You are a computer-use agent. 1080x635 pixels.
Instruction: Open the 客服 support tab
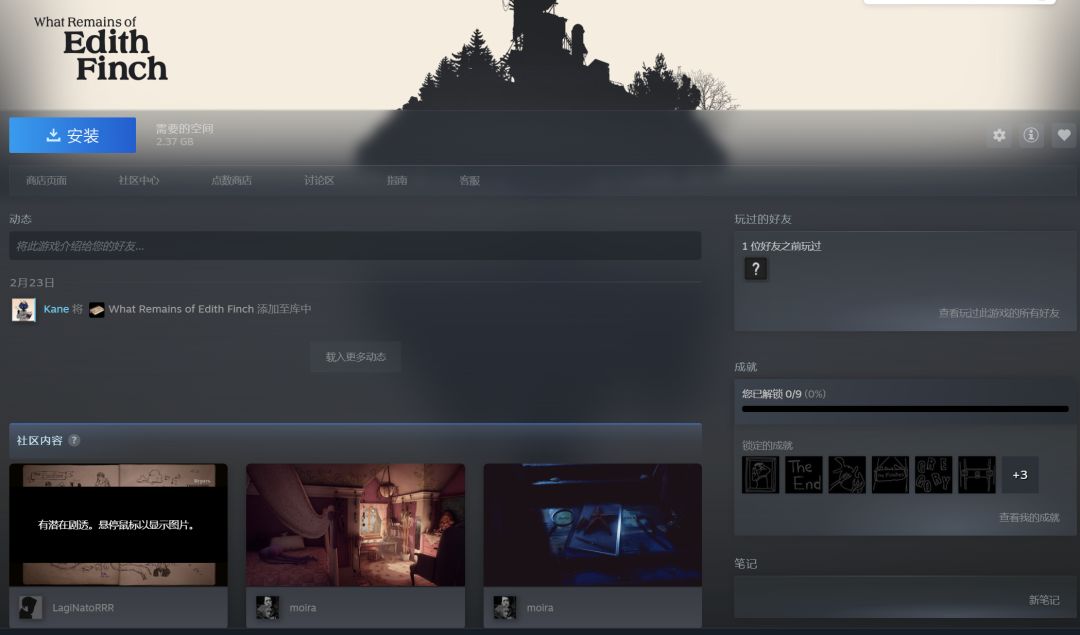(469, 180)
